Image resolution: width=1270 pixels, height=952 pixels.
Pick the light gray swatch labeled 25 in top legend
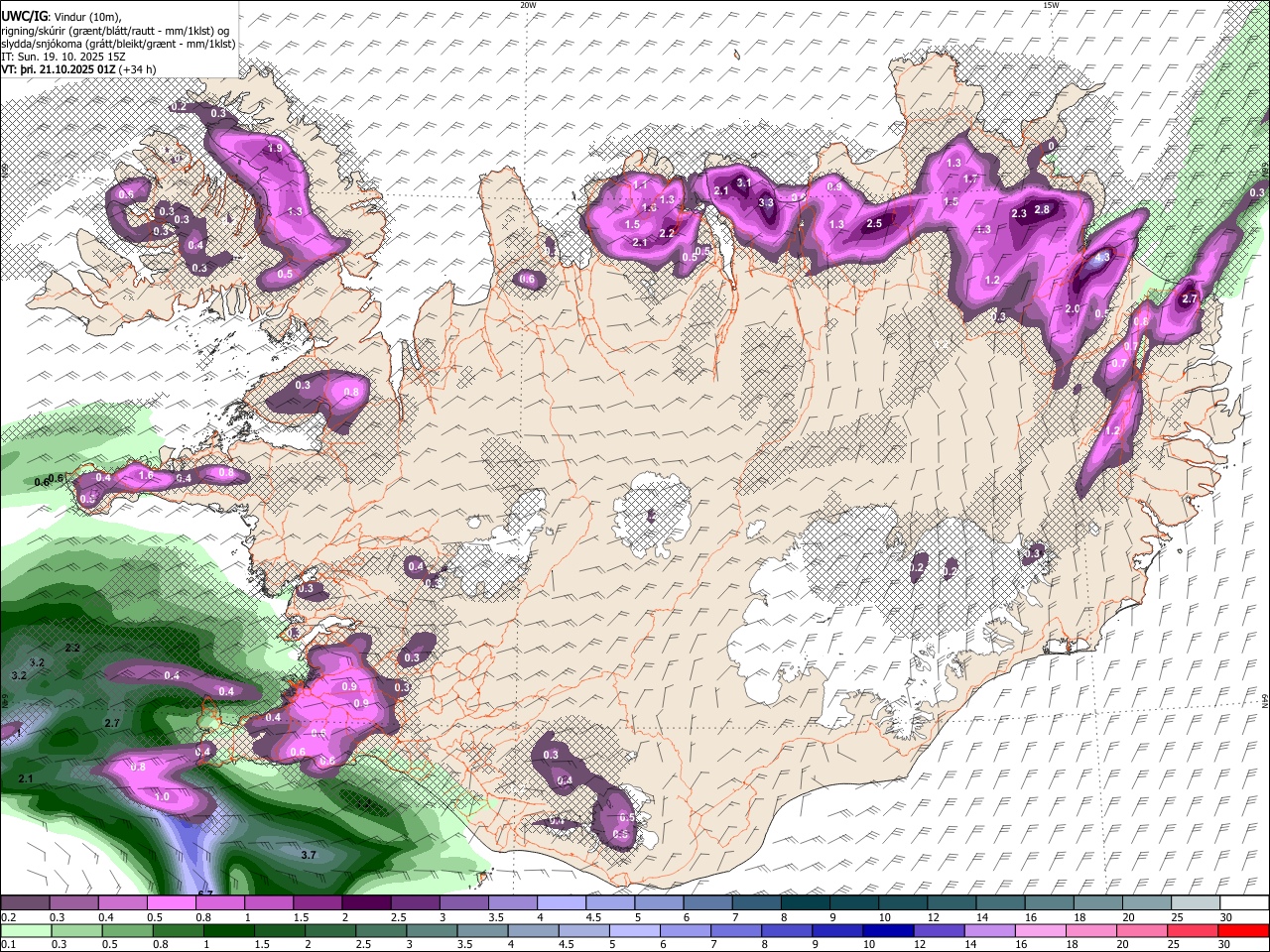click(x=1196, y=903)
